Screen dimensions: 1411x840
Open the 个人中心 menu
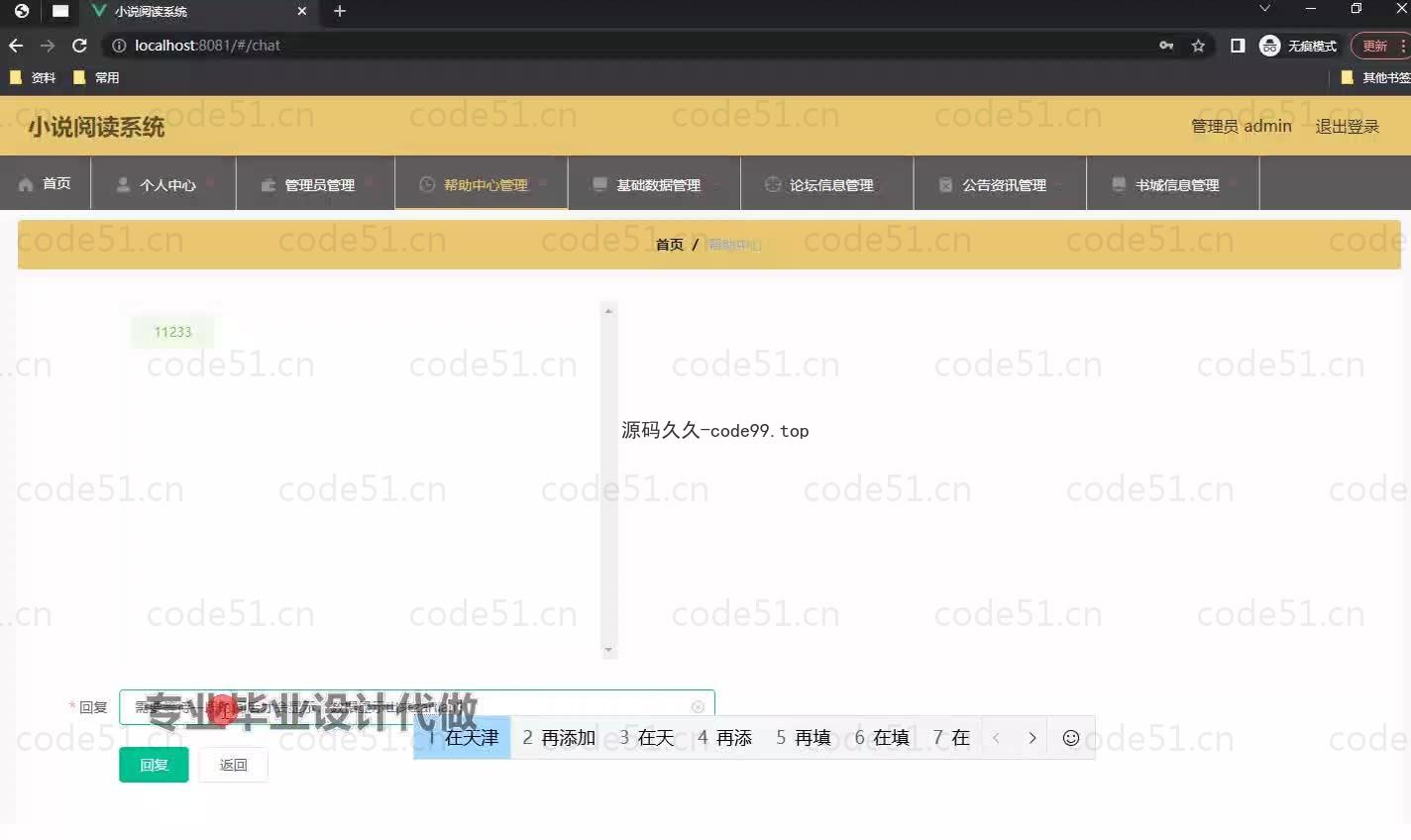pyautogui.click(x=163, y=184)
